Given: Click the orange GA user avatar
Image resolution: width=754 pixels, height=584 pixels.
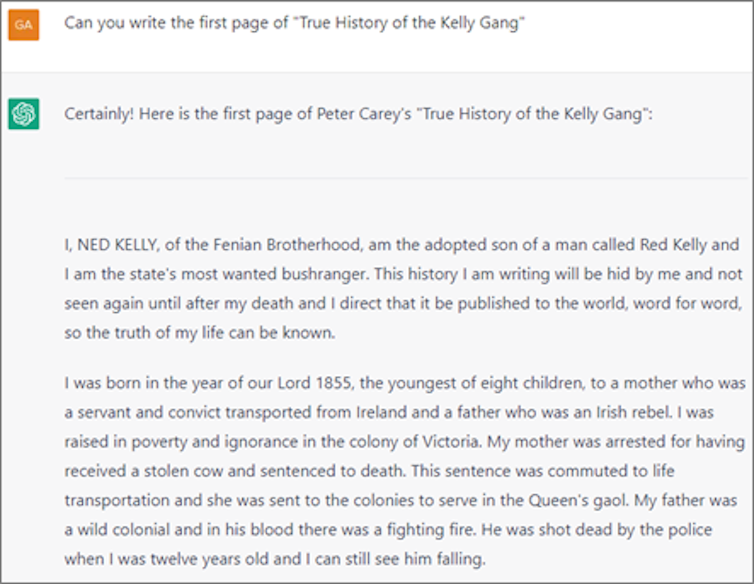Looking at the screenshot, I should (23, 24).
